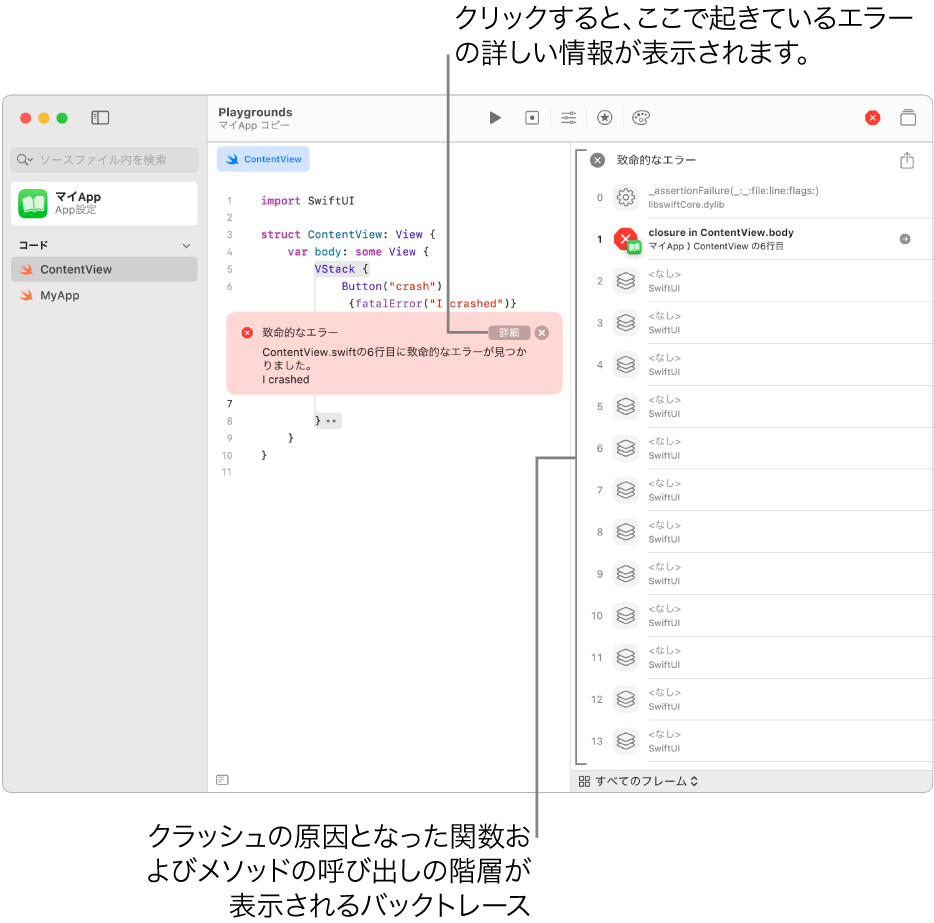Open the search options magnifier dropdown
This screenshot has height=923, width=934.
tap(24, 160)
